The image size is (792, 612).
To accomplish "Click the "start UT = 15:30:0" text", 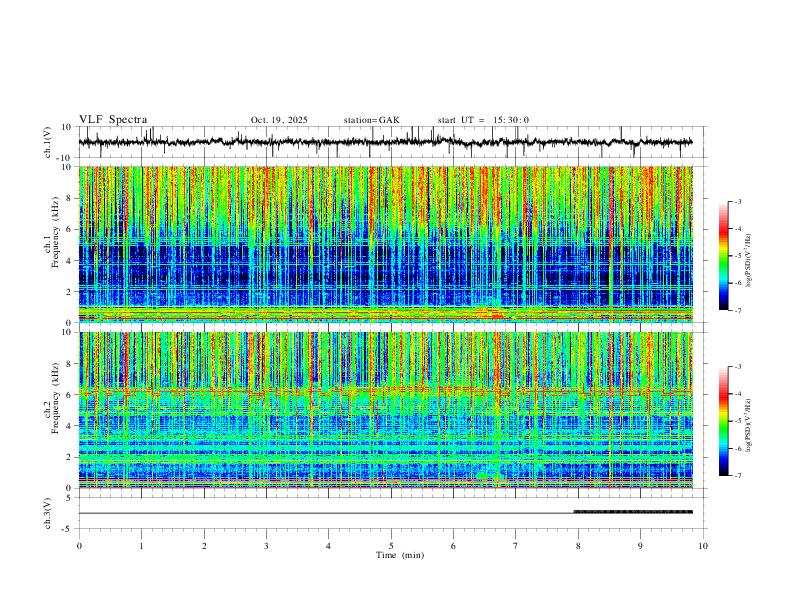I will coord(483,120).
